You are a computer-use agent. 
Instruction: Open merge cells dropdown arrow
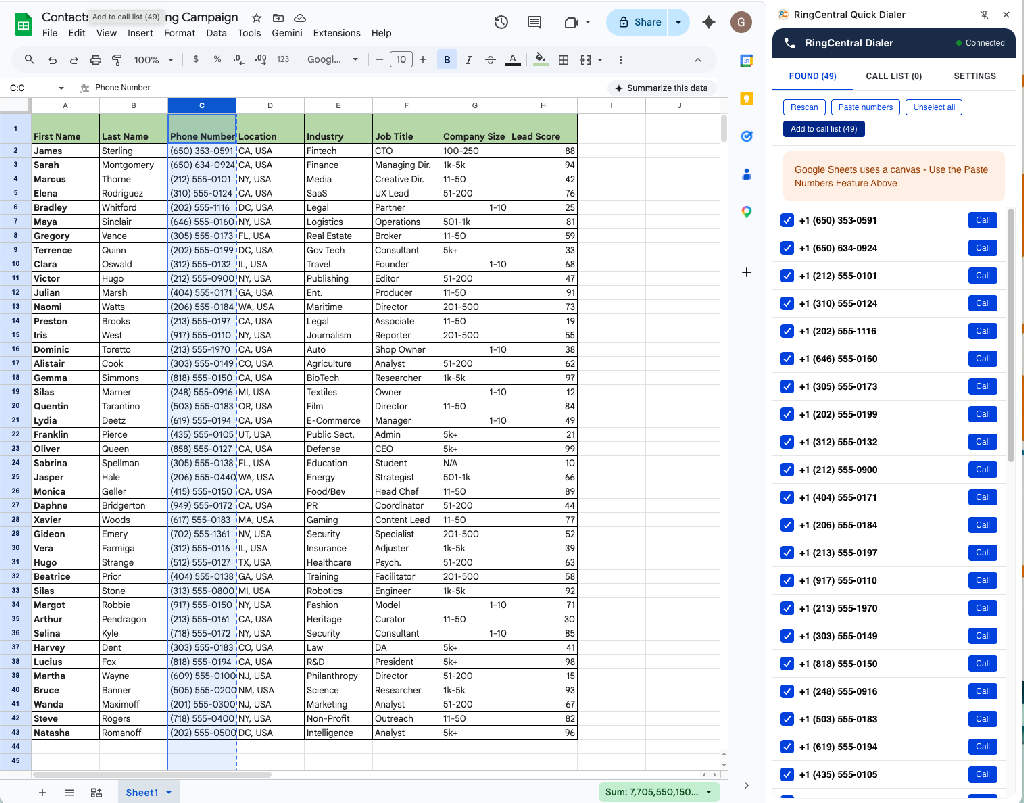coord(600,59)
